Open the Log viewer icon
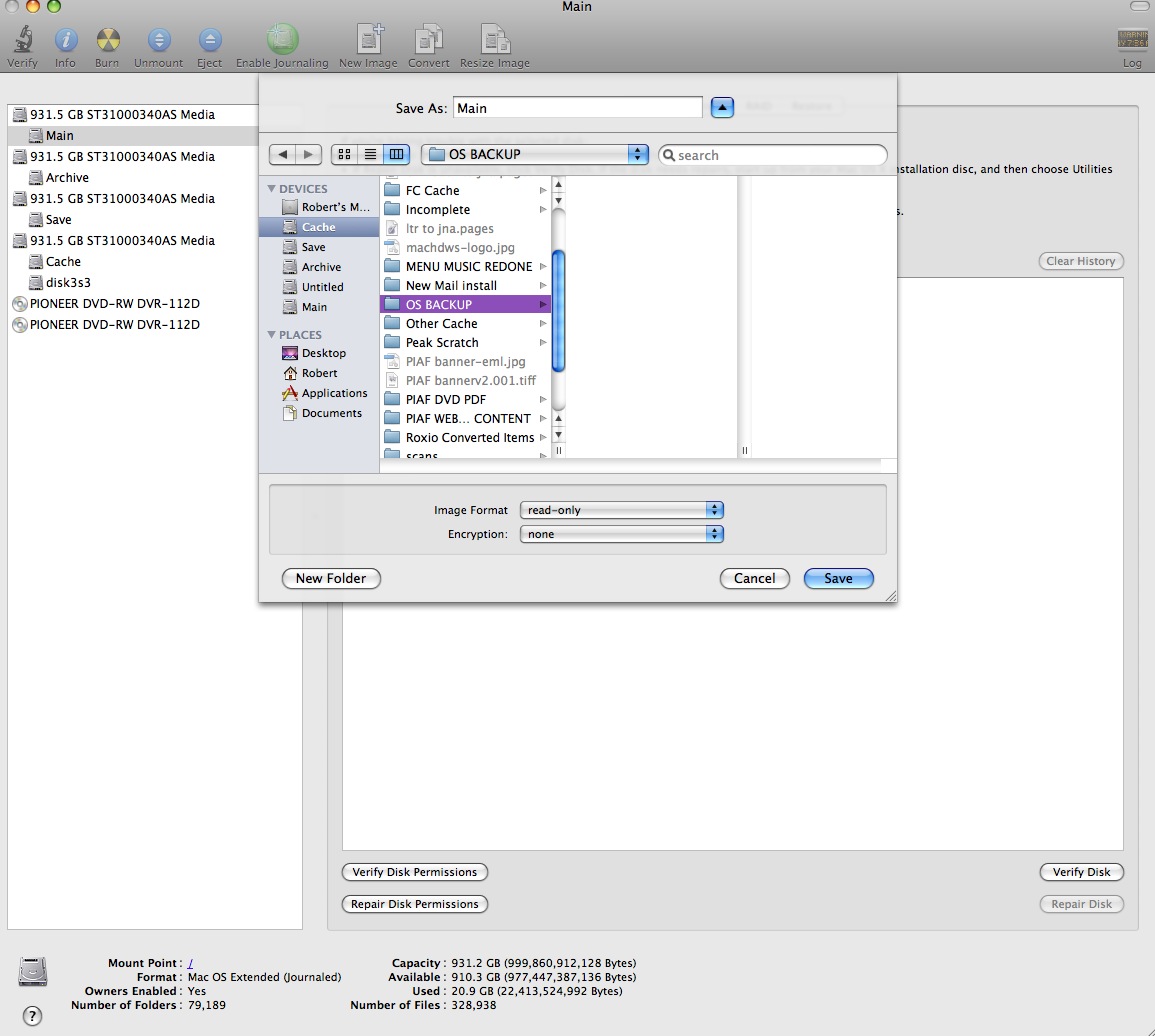This screenshot has width=1155, height=1036. click(x=1131, y=40)
